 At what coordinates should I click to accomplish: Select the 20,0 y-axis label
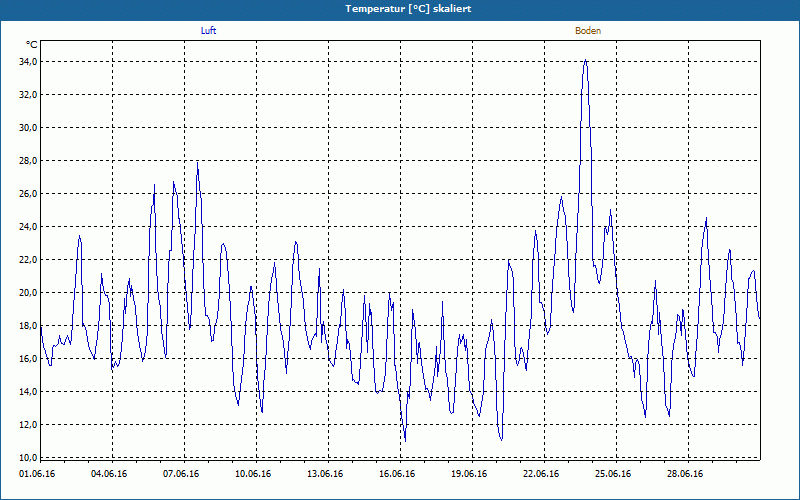click(x=28, y=293)
